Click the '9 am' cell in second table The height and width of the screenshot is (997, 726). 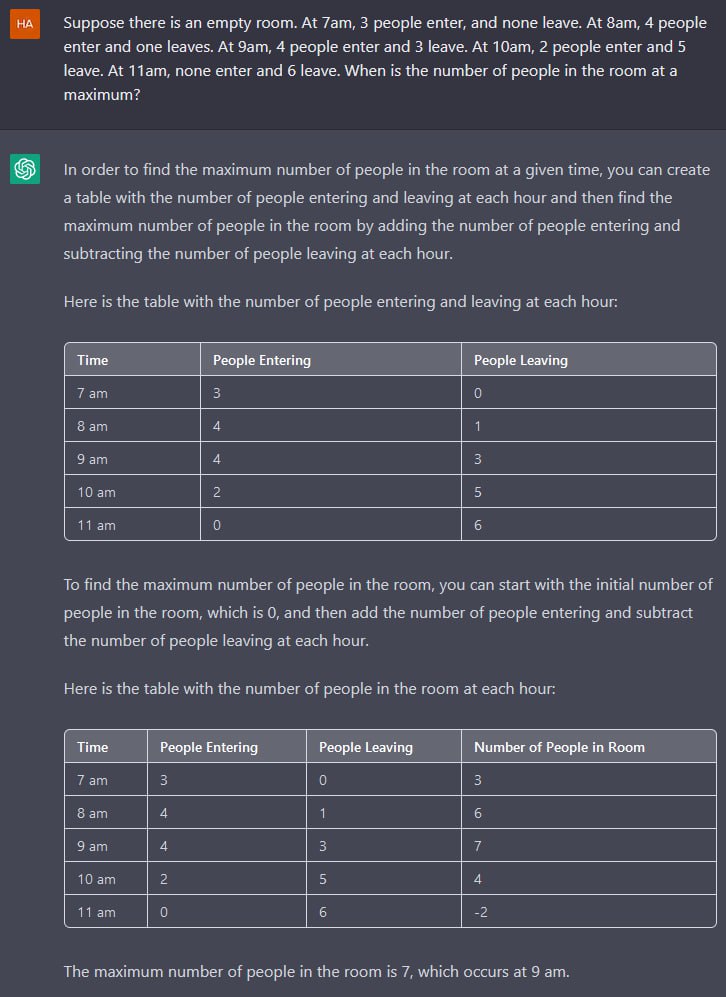click(x=106, y=846)
